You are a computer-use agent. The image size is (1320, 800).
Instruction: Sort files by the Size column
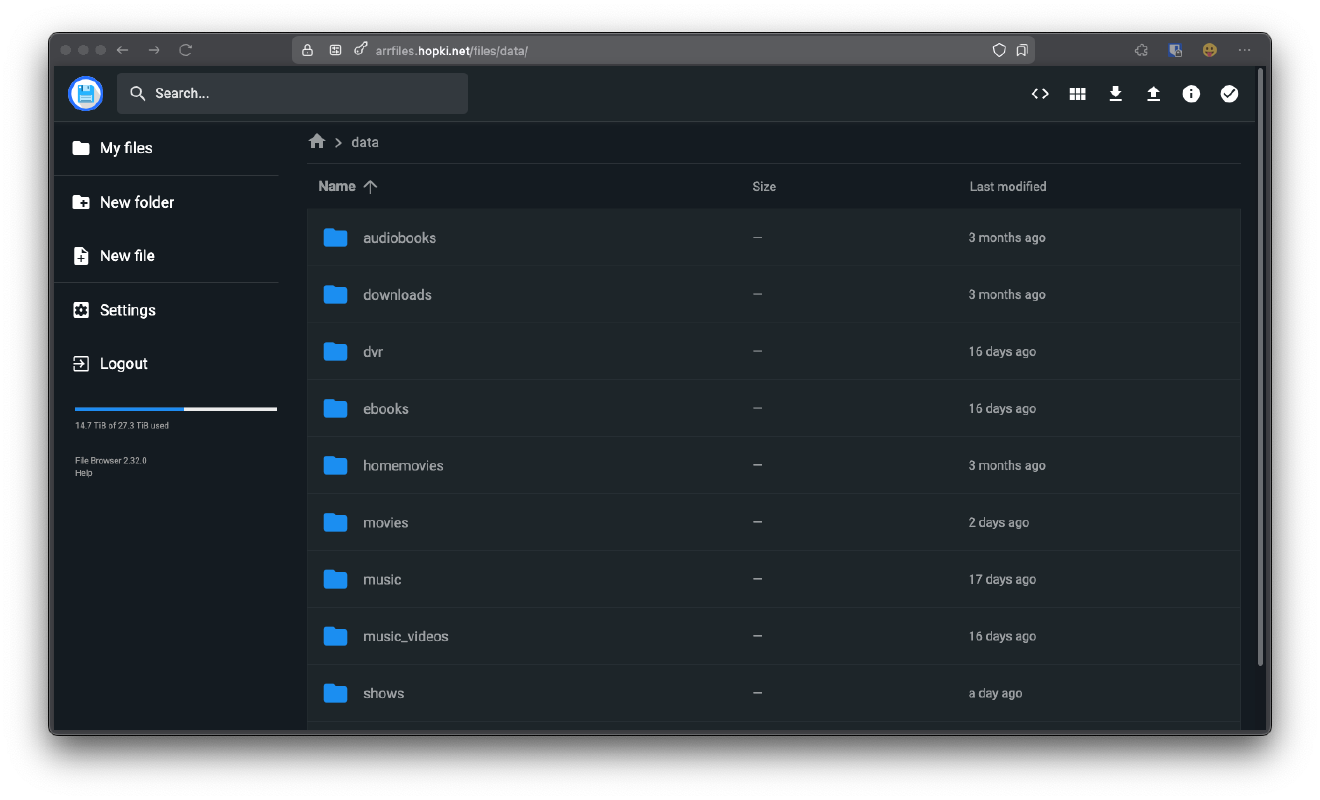(764, 186)
